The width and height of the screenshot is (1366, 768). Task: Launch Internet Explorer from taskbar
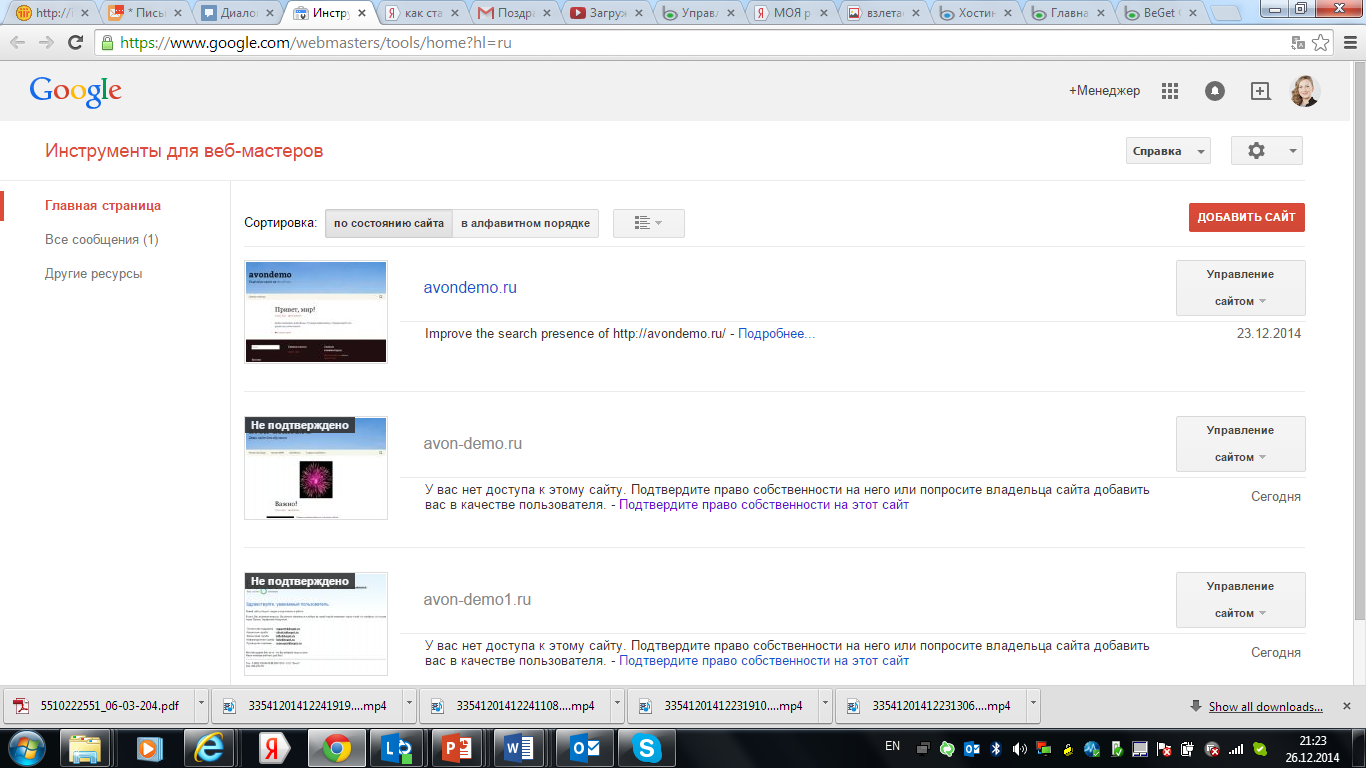point(211,748)
